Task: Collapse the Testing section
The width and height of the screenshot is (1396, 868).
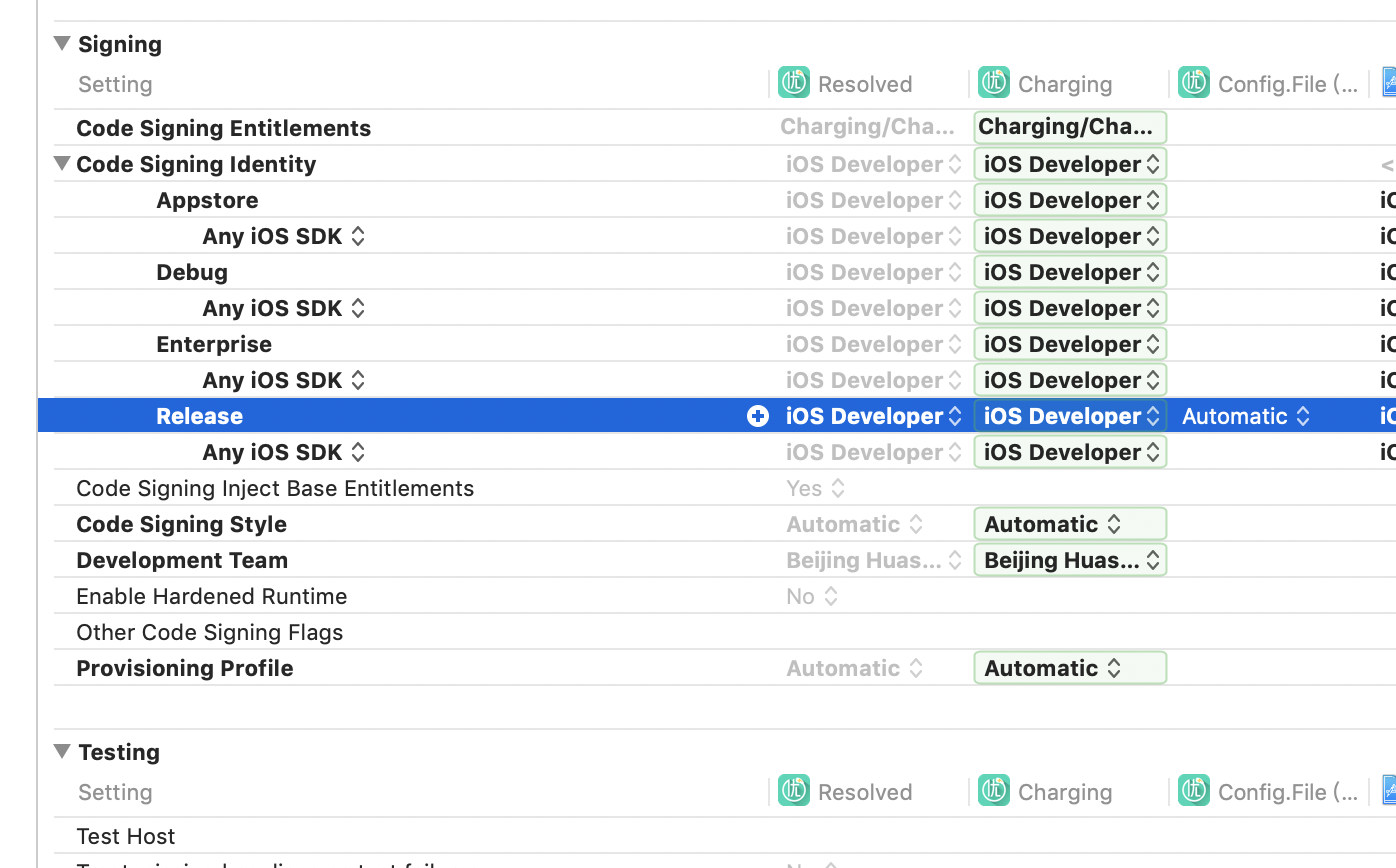Action: (x=62, y=752)
